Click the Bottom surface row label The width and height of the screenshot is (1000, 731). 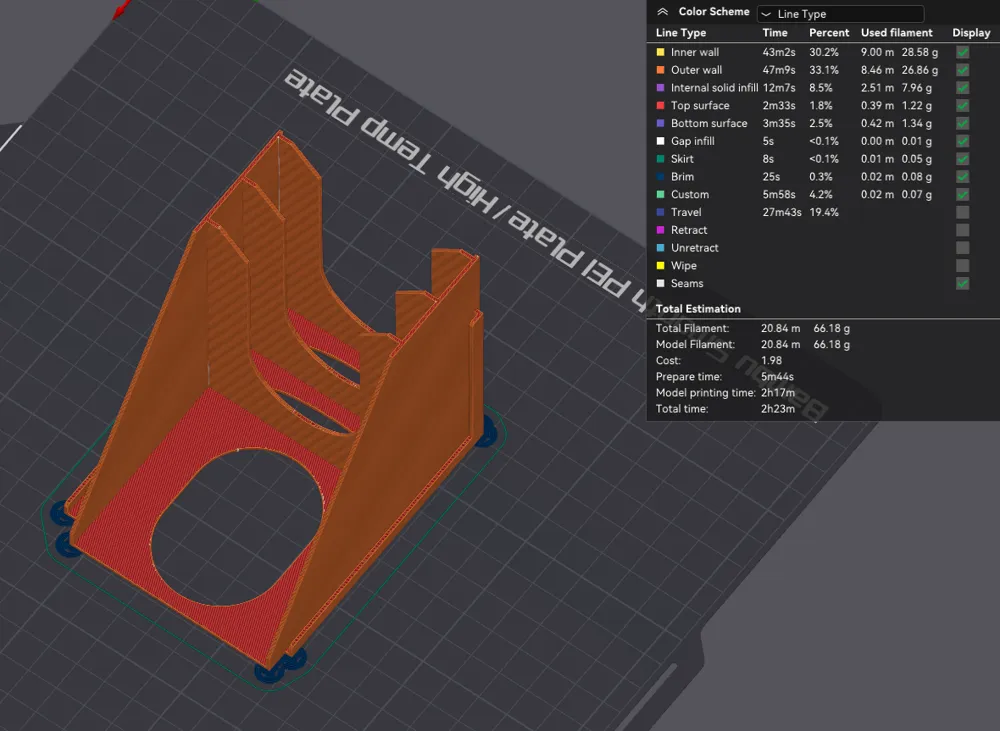tap(709, 124)
